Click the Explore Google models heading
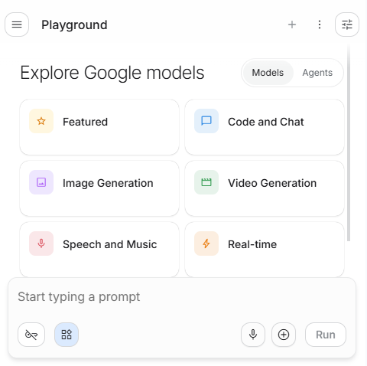367x366 pixels. [112, 73]
